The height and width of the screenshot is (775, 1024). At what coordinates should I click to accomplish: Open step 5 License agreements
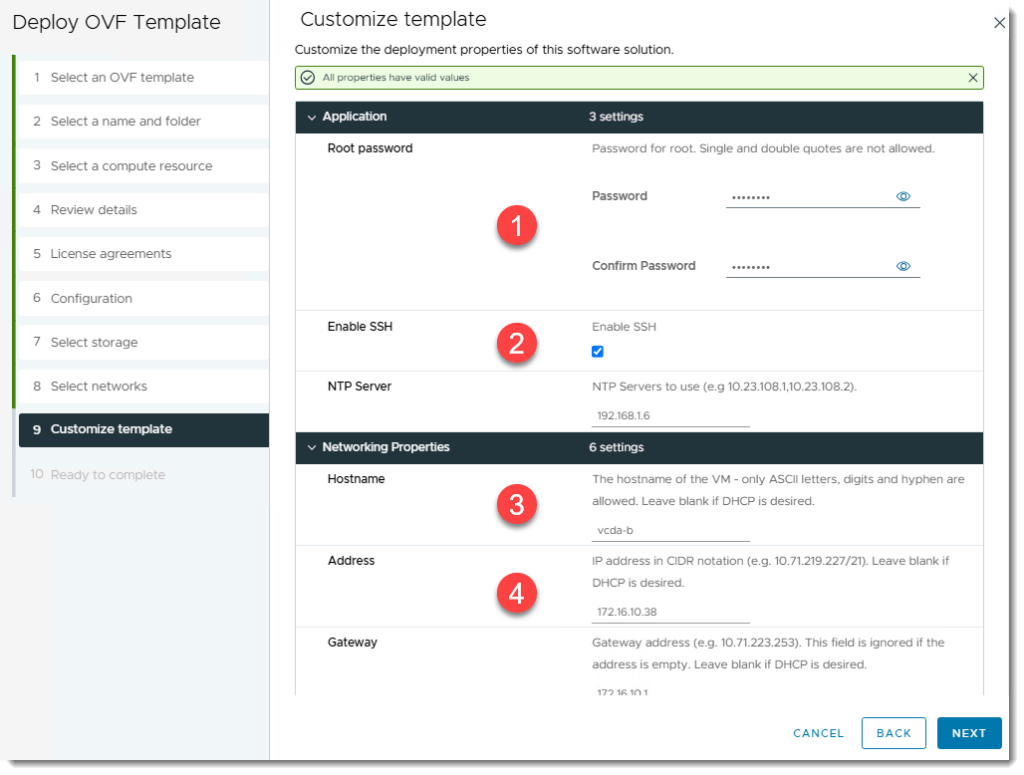pyautogui.click(x=110, y=254)
